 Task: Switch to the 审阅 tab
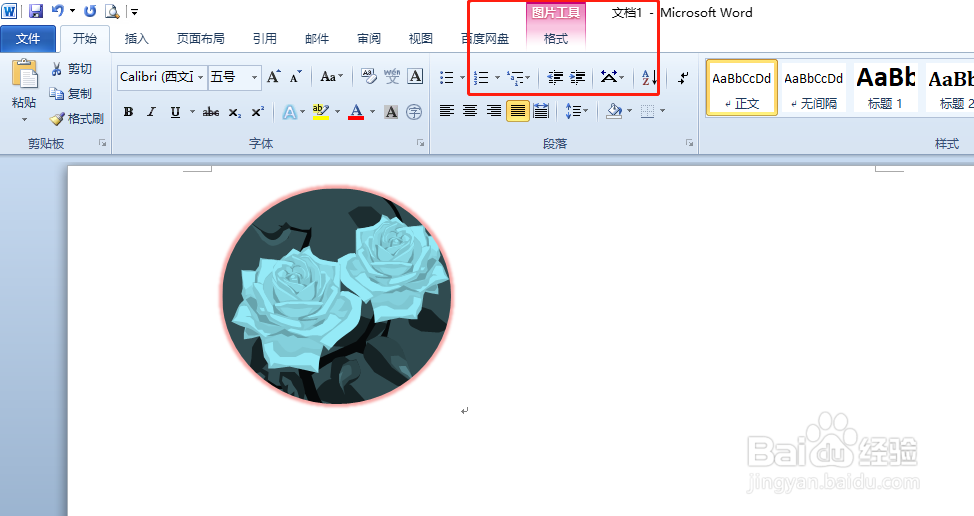coord(369,38)
